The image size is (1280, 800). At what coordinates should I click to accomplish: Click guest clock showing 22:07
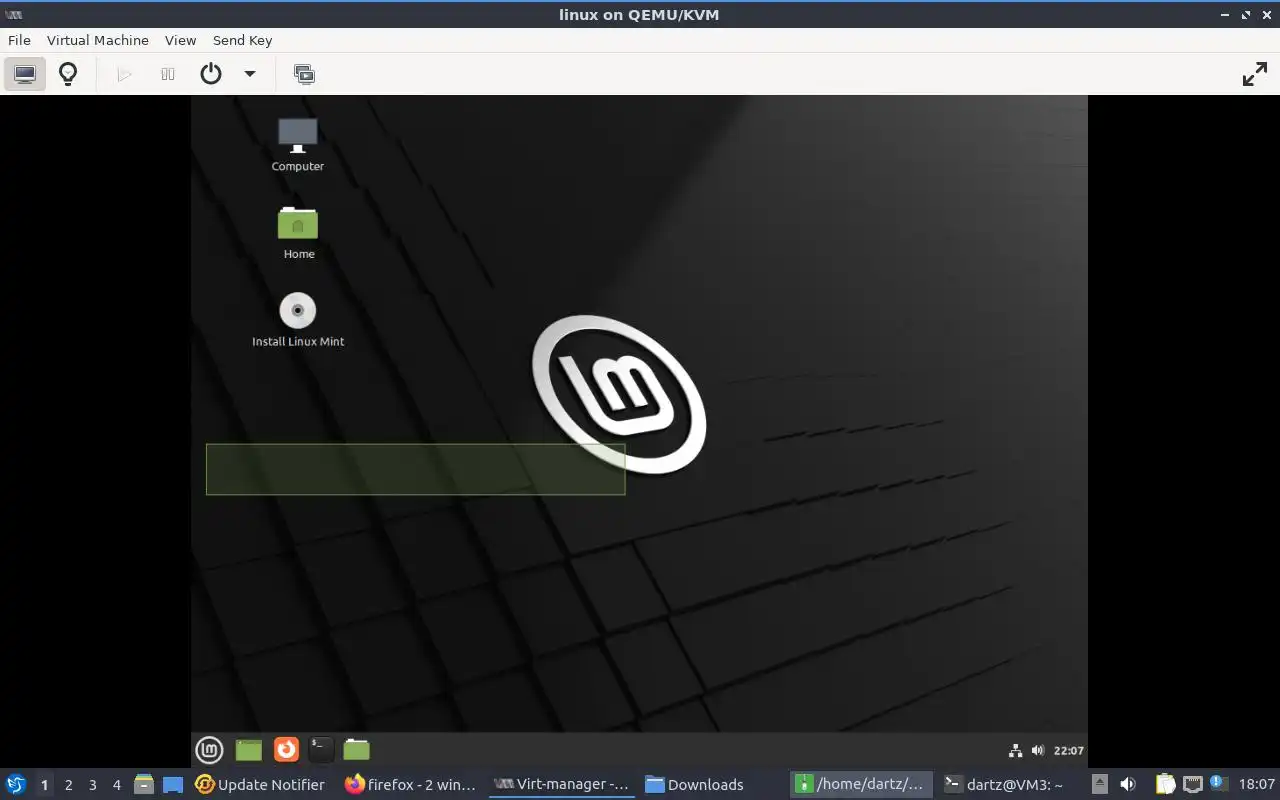[1068, 750]
